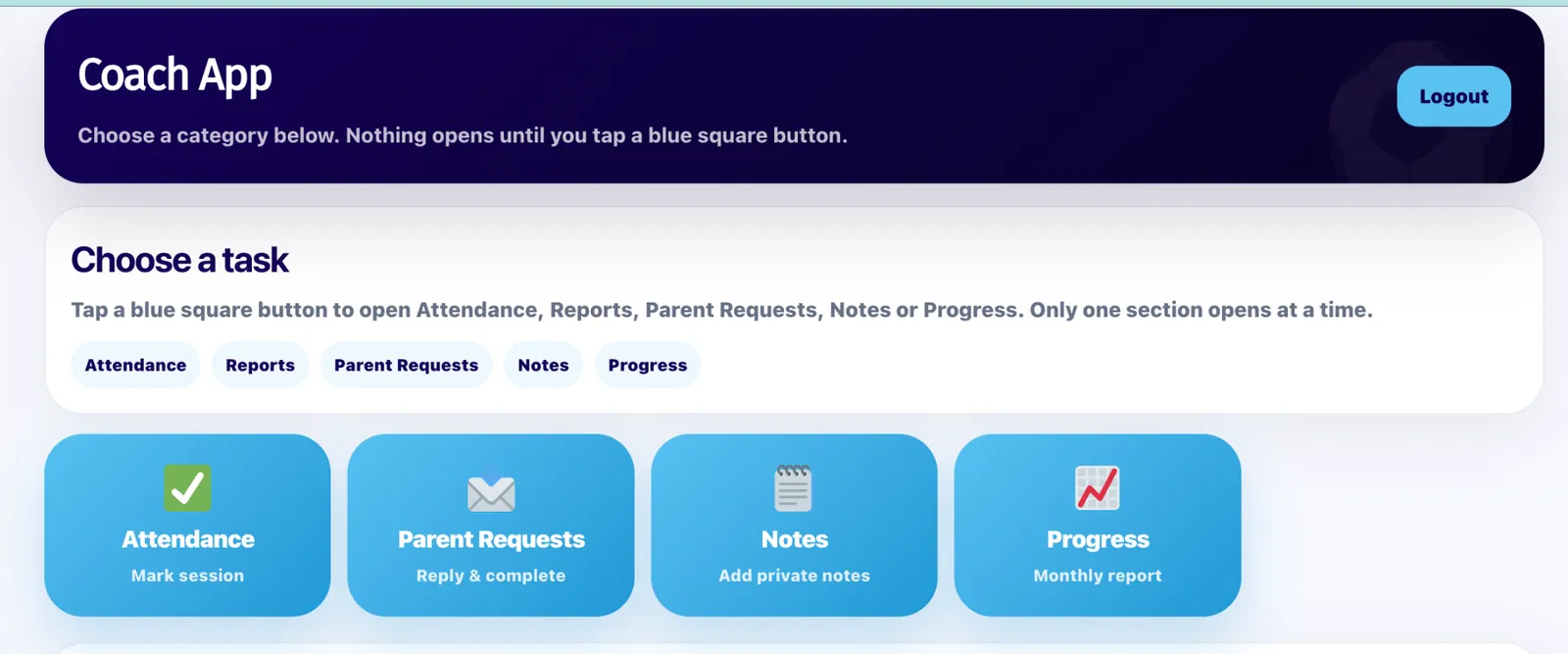
Task: Select the Attendance chip under Choose a task
Action: click(135, 365)
